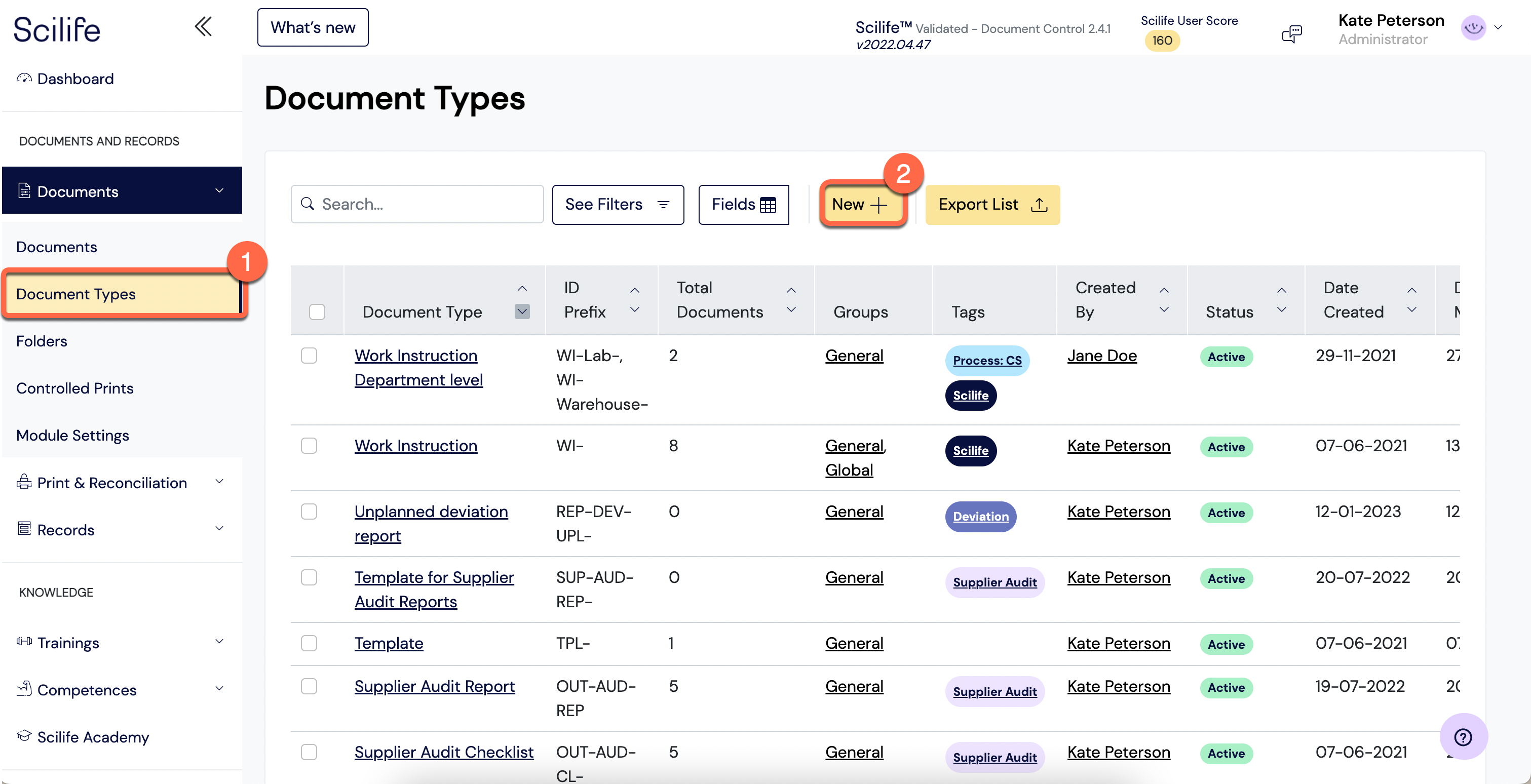The height and width of the screenshot is (784, 1531).
Task: Toggle the select-all header checkbox
Action: [317, 312]
